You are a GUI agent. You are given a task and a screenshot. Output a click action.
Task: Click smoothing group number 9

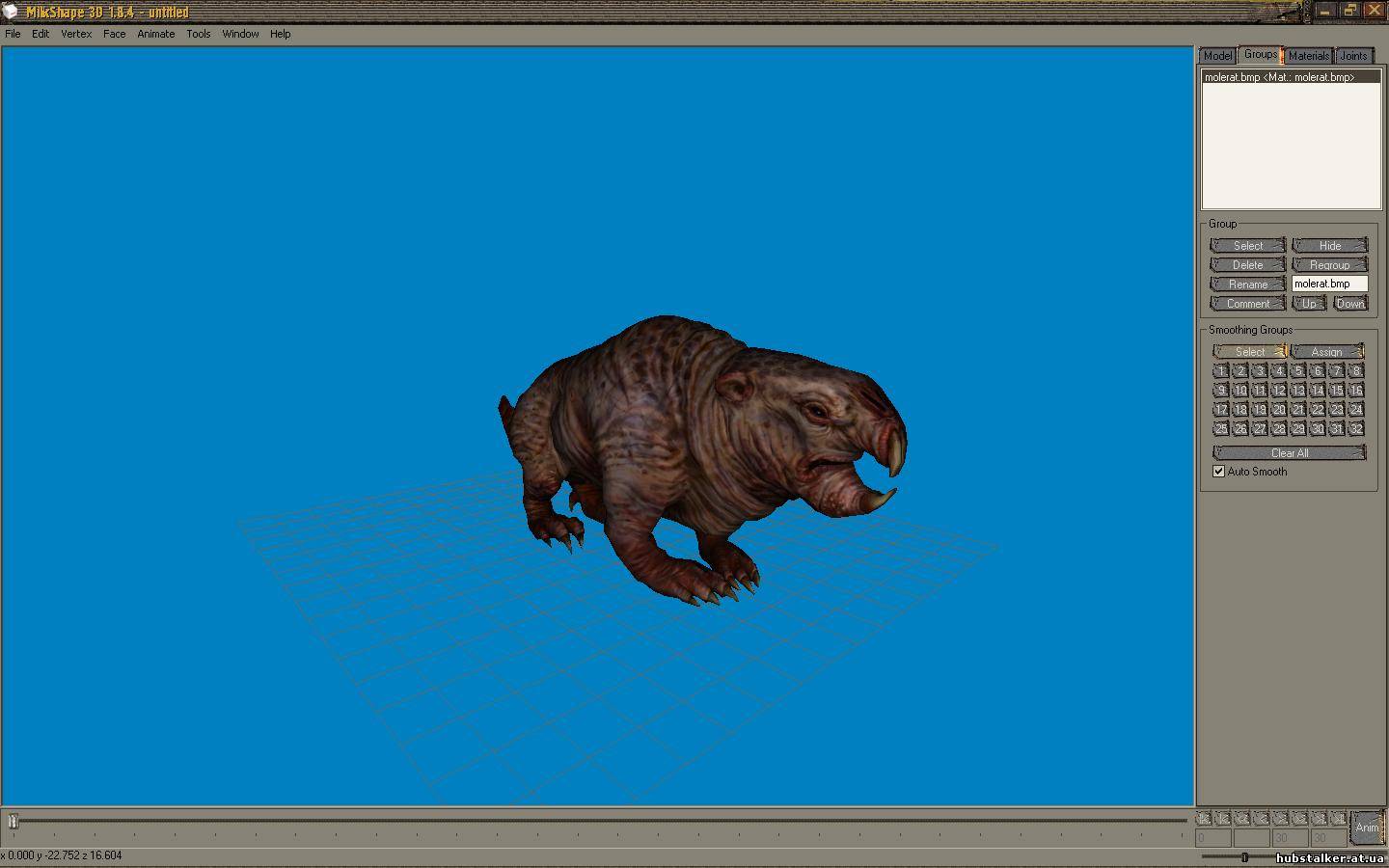(x=1221, y=390)
